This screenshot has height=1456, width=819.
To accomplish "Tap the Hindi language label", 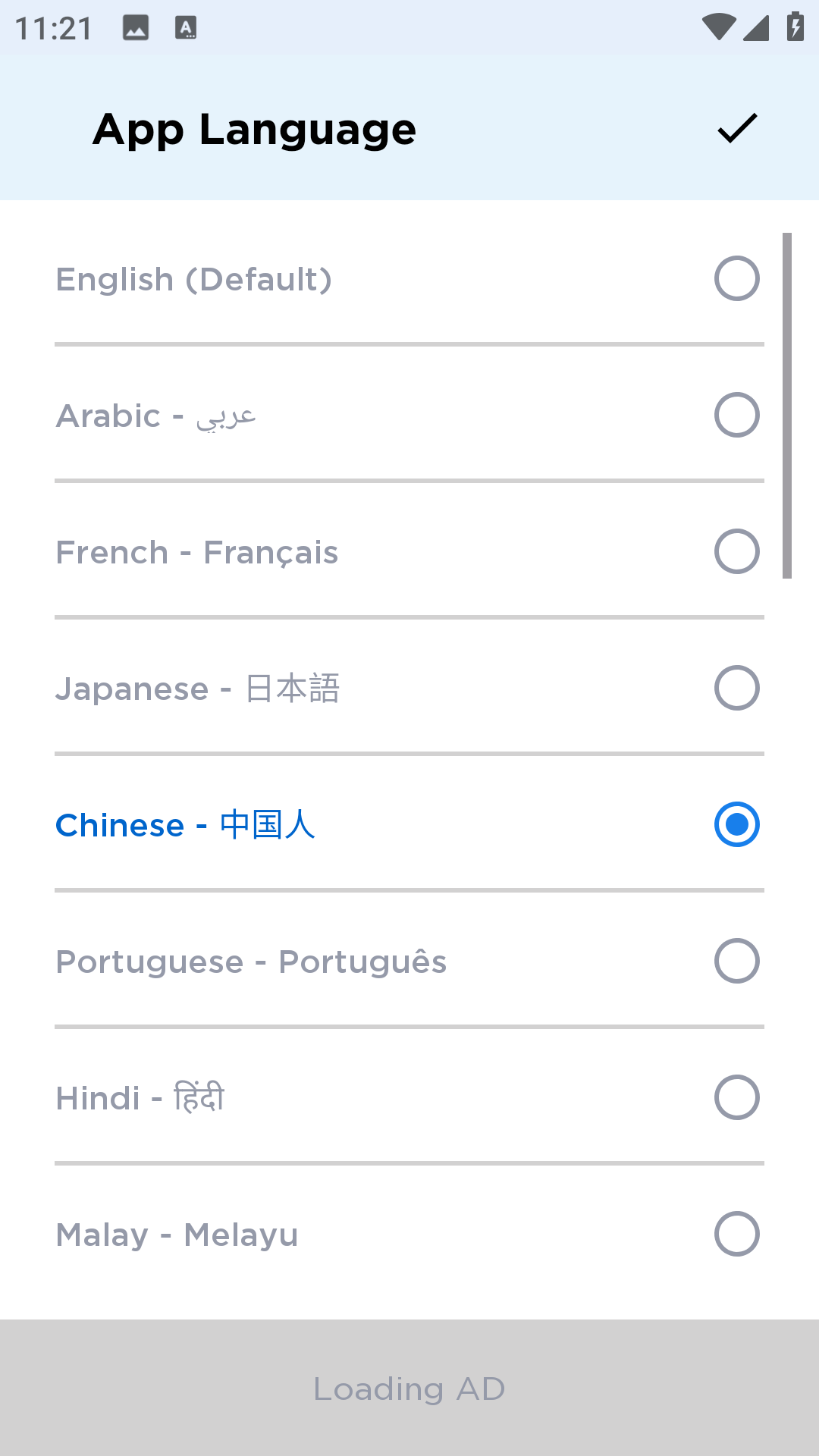I will (x=140, y=1098).
